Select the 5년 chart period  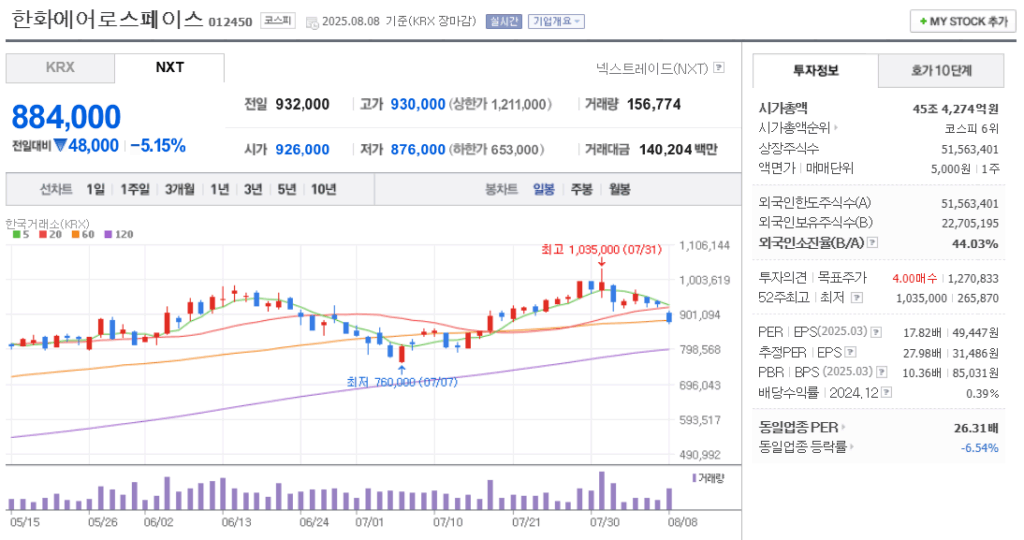point(287,189)
